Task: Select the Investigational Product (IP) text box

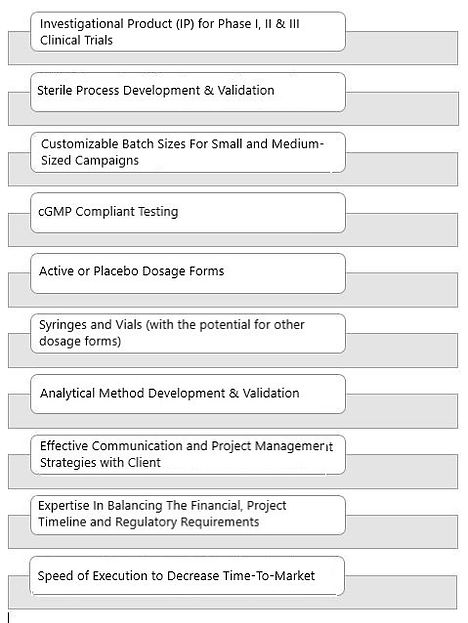Action: pyautogui.click(x=188, y=32)
